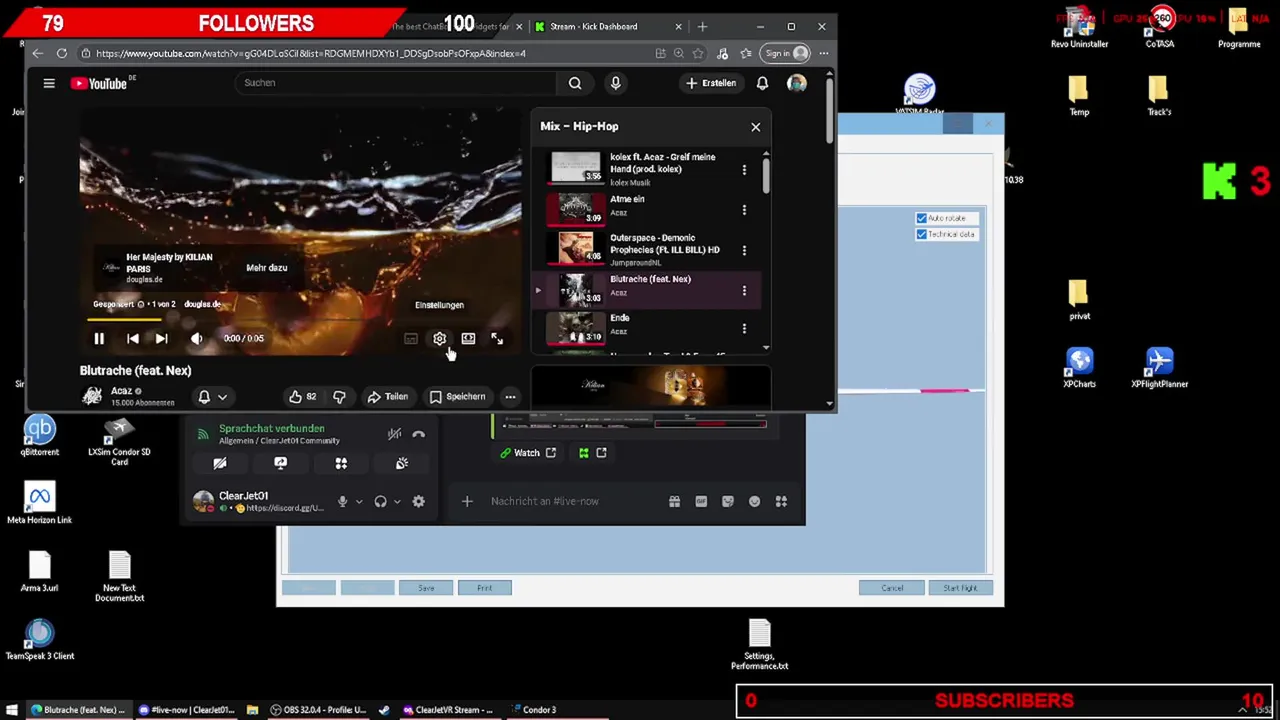The height and width of the screenshot is (720, 1280).
Task: Mute Discord microphone
Action: pos(342,502)
